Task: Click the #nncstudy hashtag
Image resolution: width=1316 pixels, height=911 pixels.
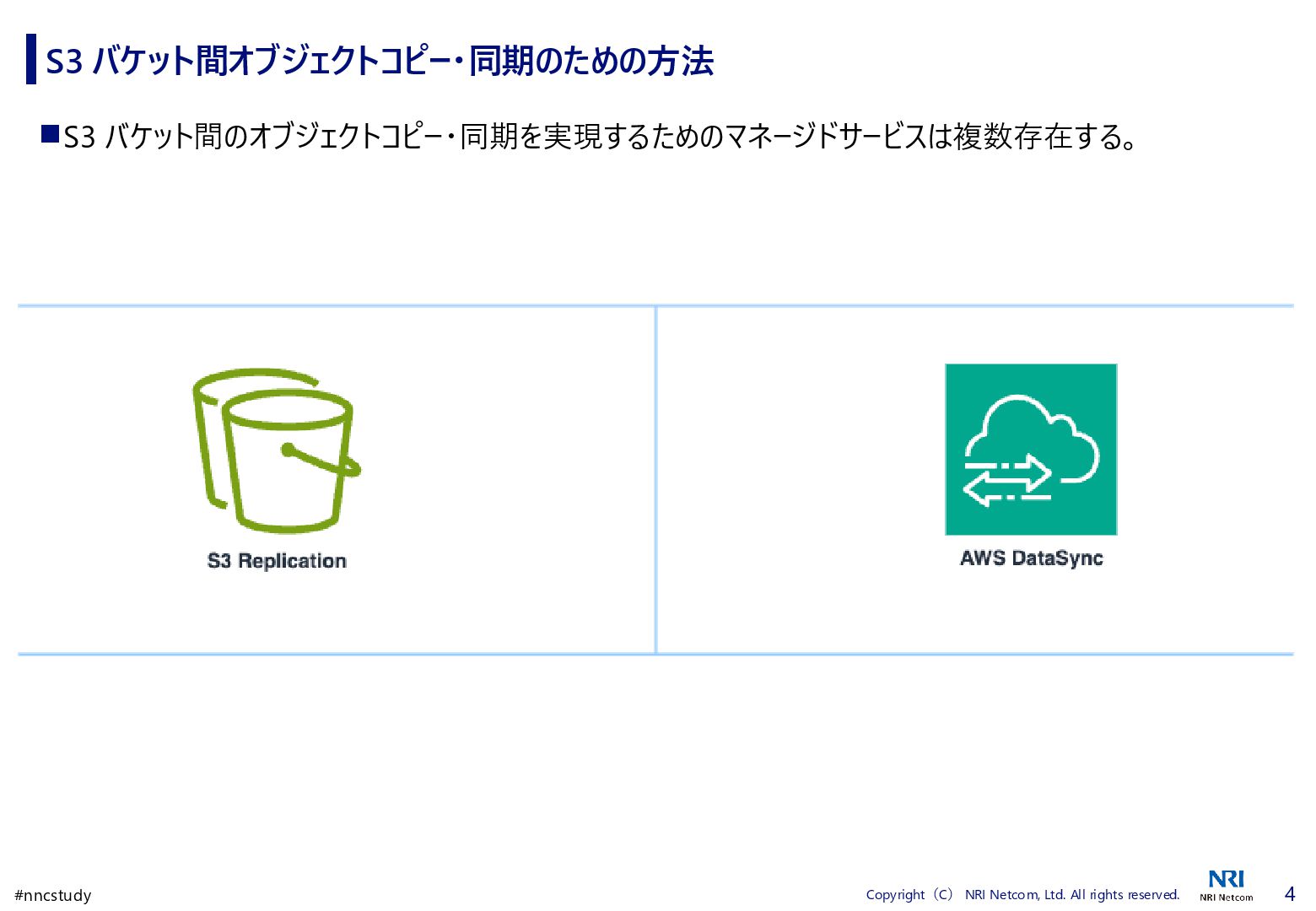Action: tap(53, 895)
